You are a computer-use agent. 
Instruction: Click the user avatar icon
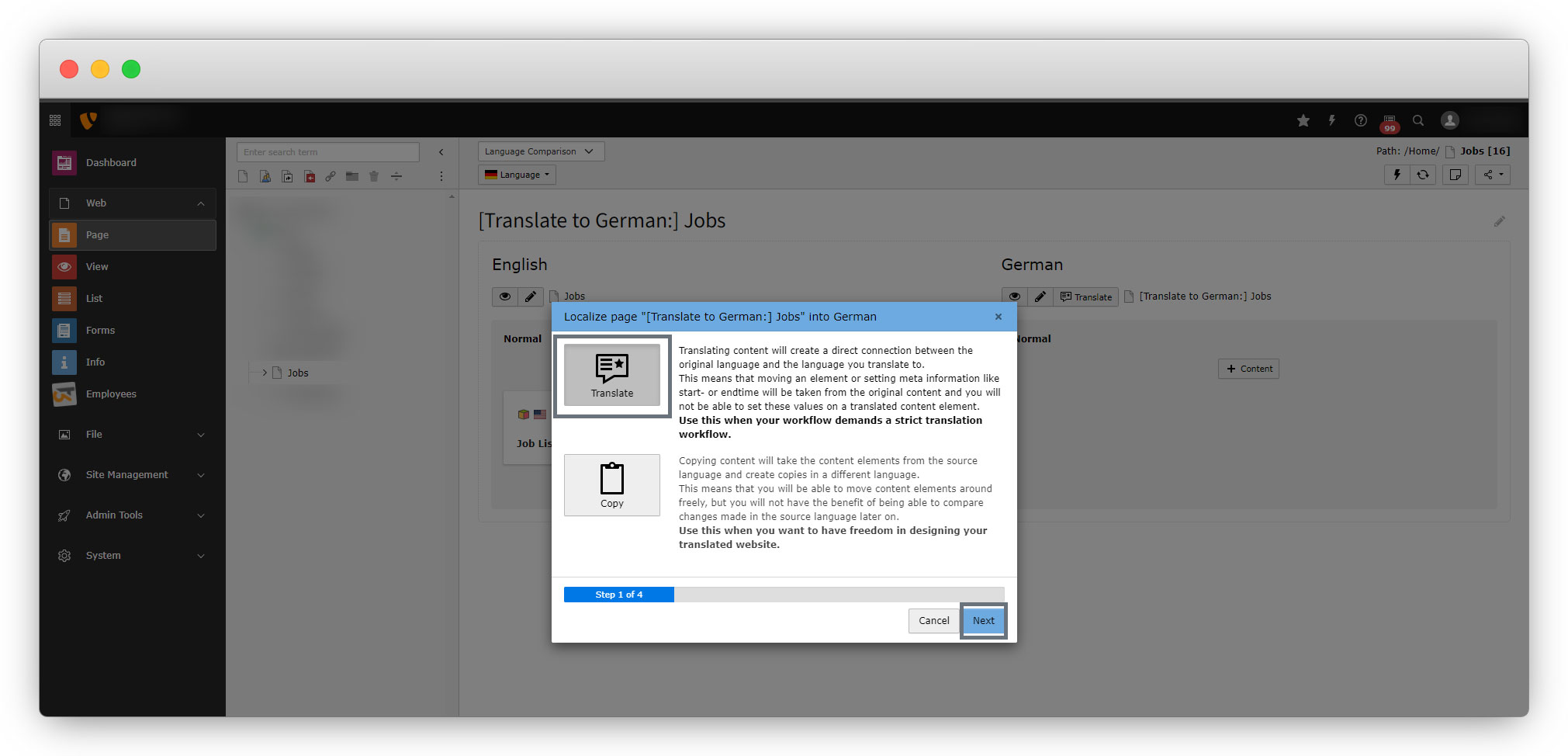1449,120
